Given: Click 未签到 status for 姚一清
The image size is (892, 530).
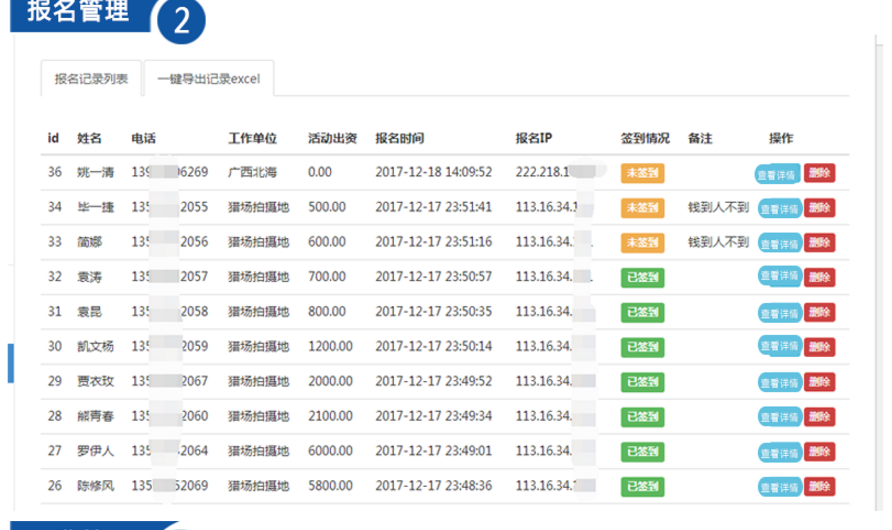Looking at the screenshot, I should (x=642, y=173).
